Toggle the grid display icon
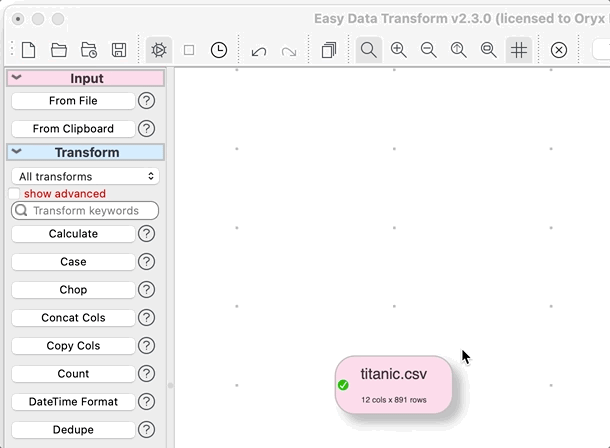The height and width of the screenshot is (448, 610). pos(518,50)
